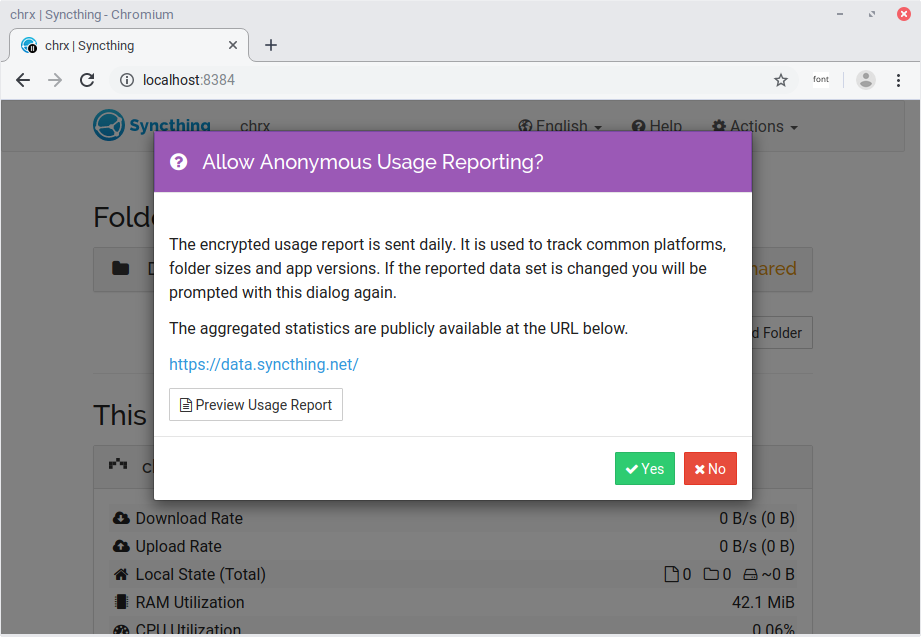Click the question mark icon in dialog header
The height and width of the screenshot is (637, 921).
click(x=179, y=162)
